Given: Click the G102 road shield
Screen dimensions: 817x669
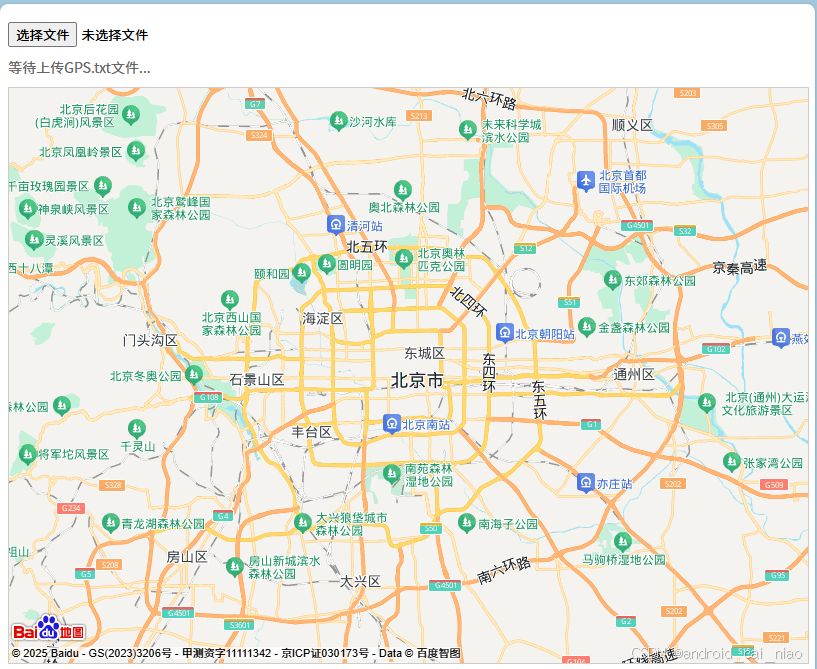Looking at the screenshot, I should [716, 349].
